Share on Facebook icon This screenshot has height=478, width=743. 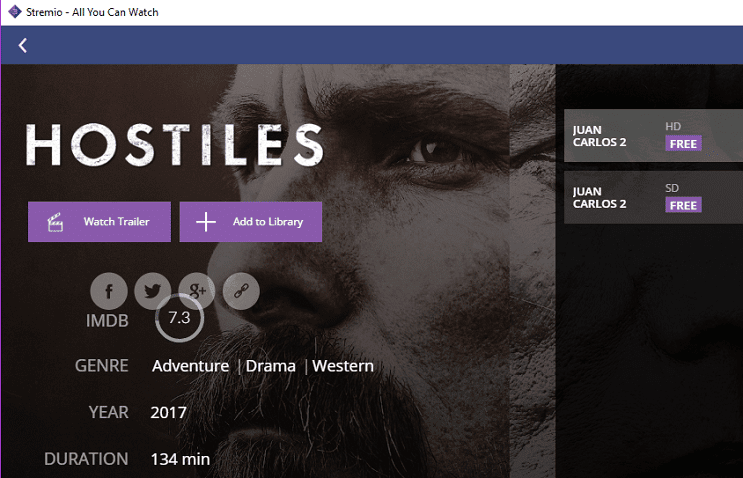[x=109, y=291]
